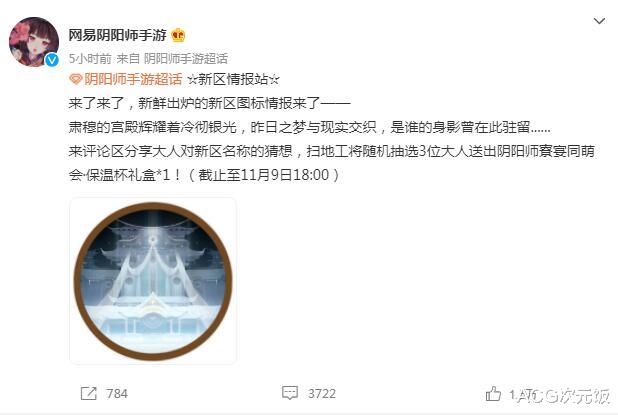Screen dimensions: 618x415
Task: Open the 网易阴阳师手游 profile avatar
Action: pyautogui.click(x=34, y=41)
